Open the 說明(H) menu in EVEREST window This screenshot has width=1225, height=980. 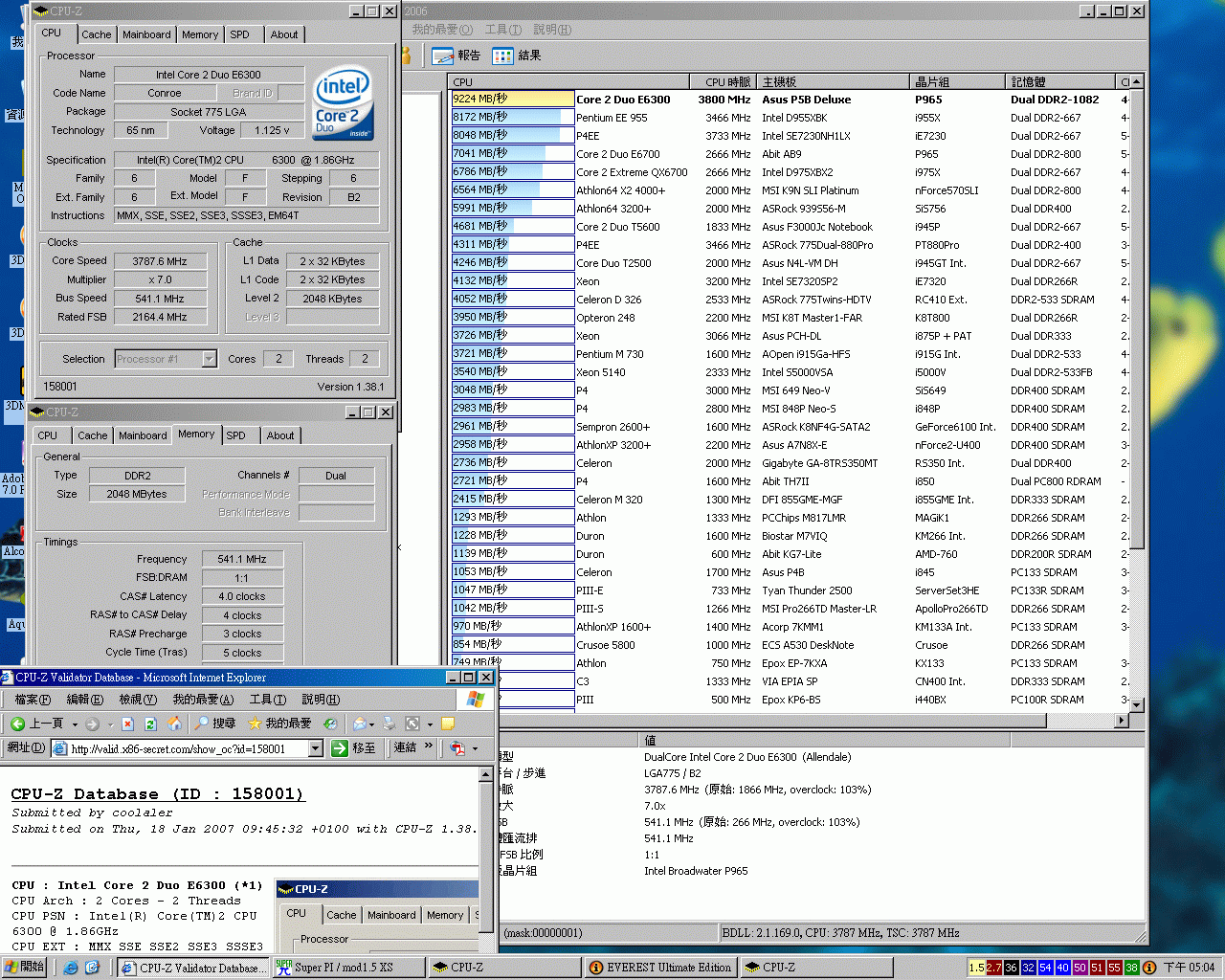(552, 30)
